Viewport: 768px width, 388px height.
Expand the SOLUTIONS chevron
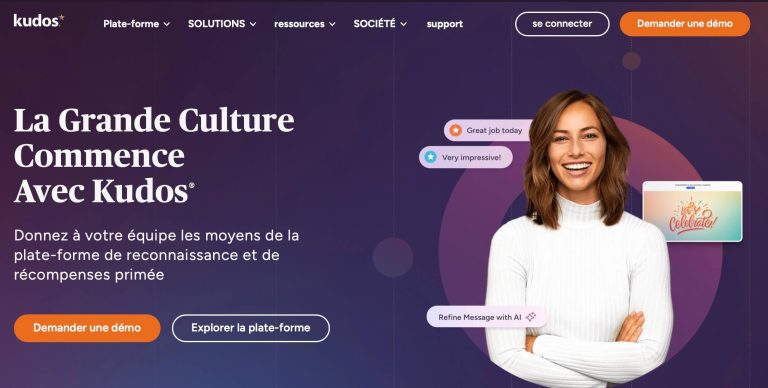pyautogui.click(x=253, y=24)
